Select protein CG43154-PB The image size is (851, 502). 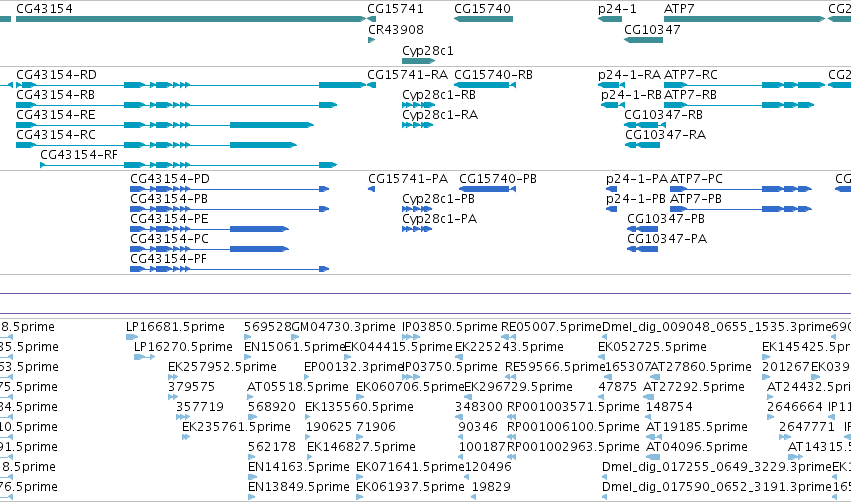pos(230,209)
